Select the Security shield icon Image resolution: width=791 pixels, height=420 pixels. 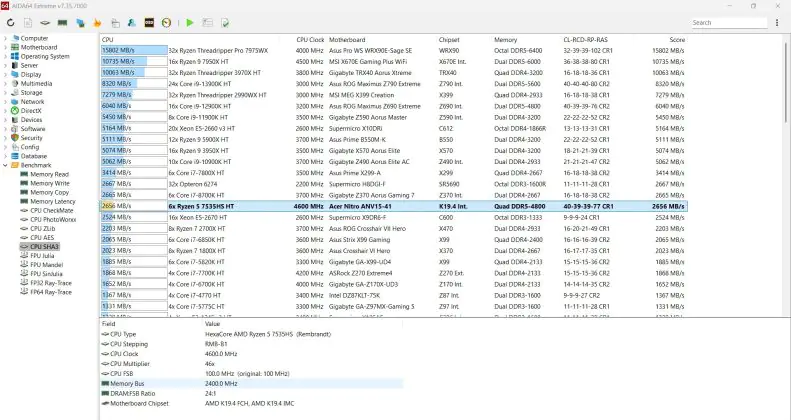pos(15,138)
